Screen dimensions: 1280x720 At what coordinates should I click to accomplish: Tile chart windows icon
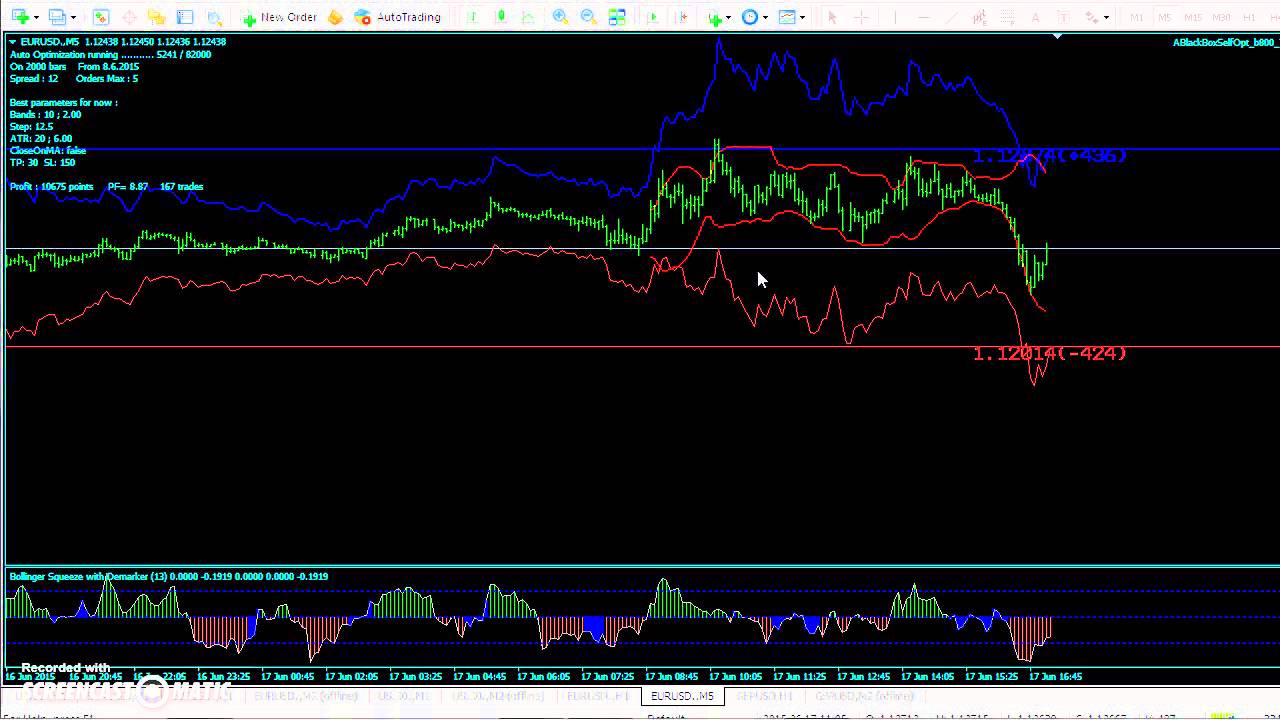point(617,17)
